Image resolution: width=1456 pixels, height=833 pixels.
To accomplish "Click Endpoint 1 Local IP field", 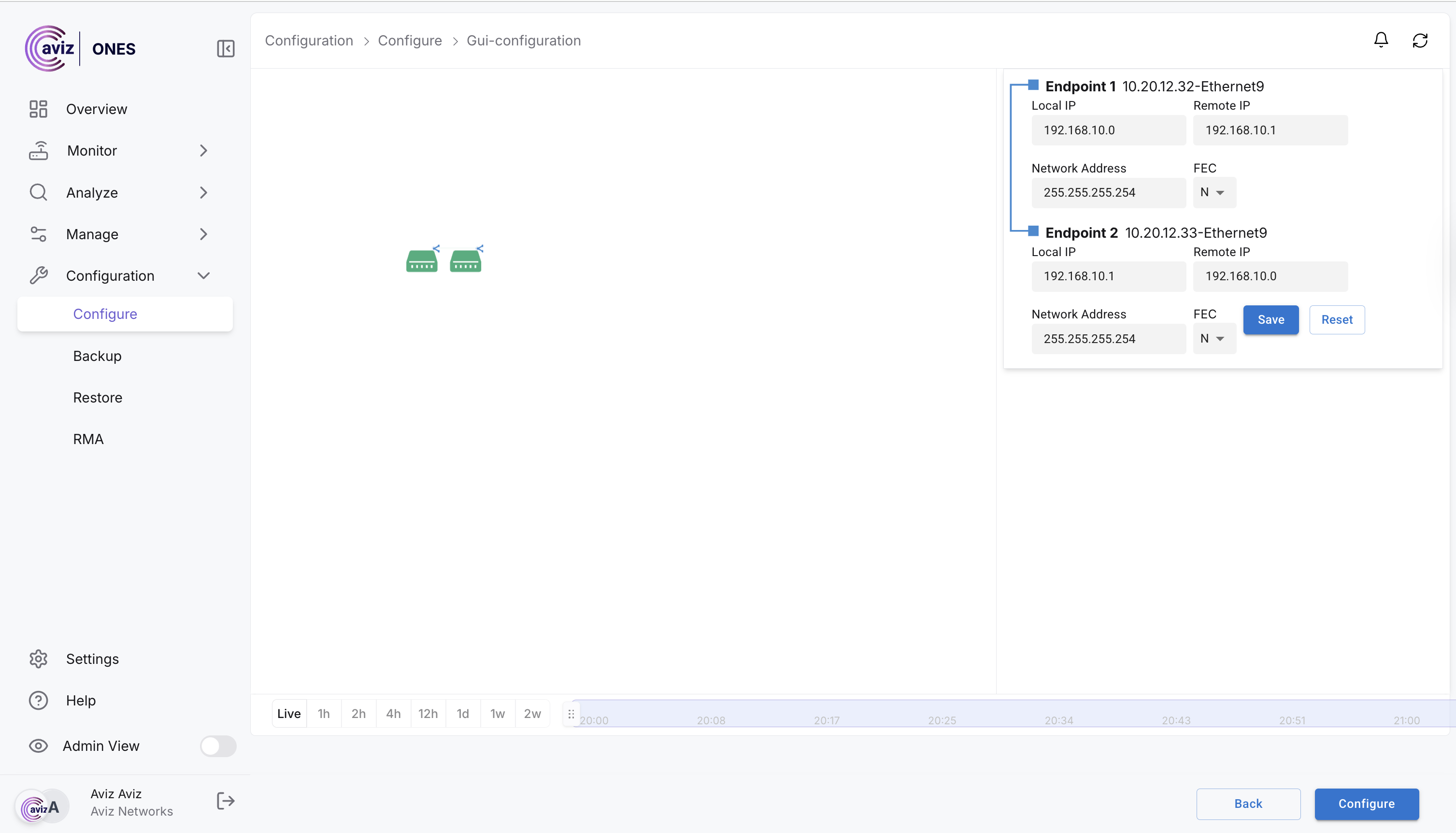I will [x=1108, y=130].
